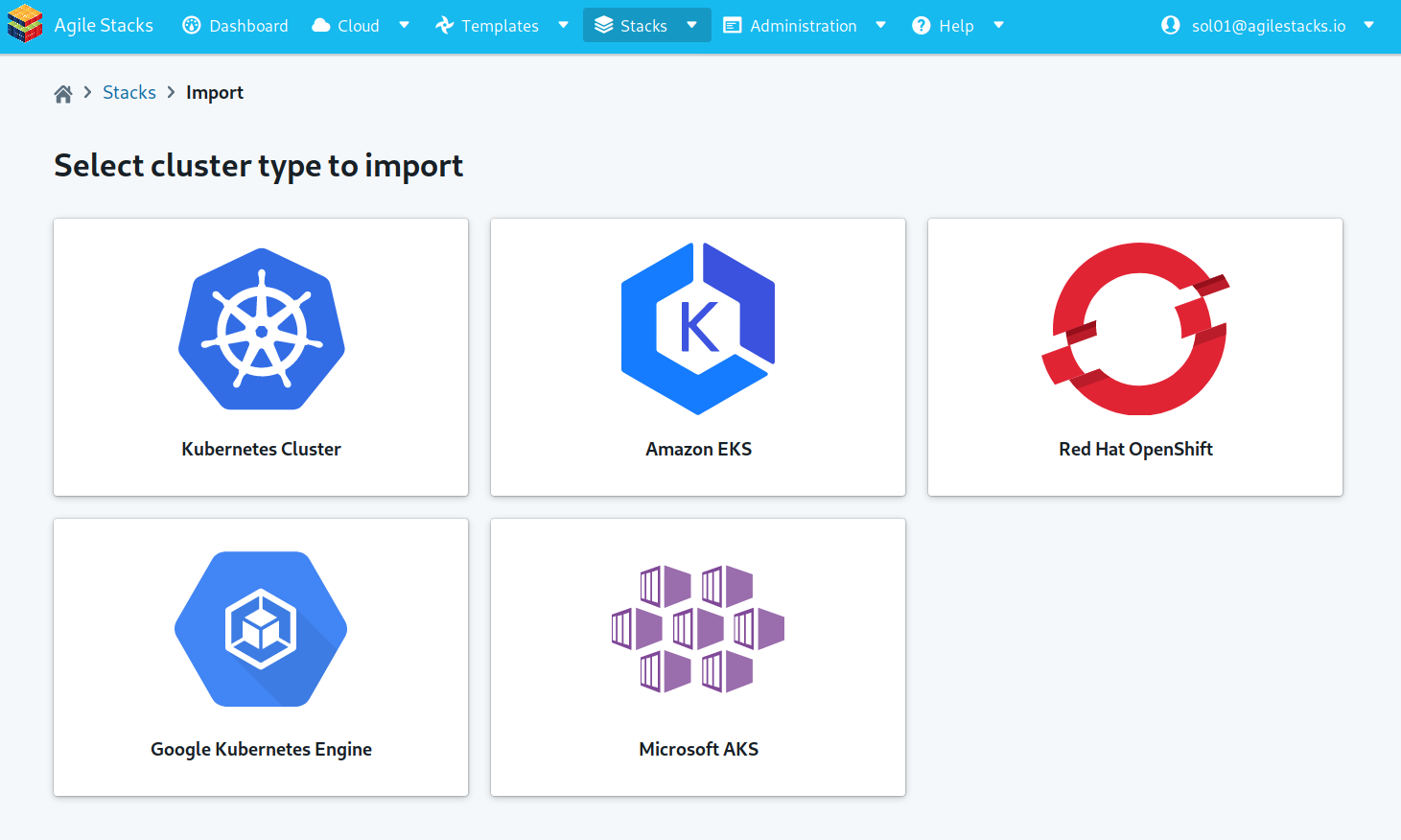Open the Dashboard menu item
1401x840 pixels.
click(236, 26)
